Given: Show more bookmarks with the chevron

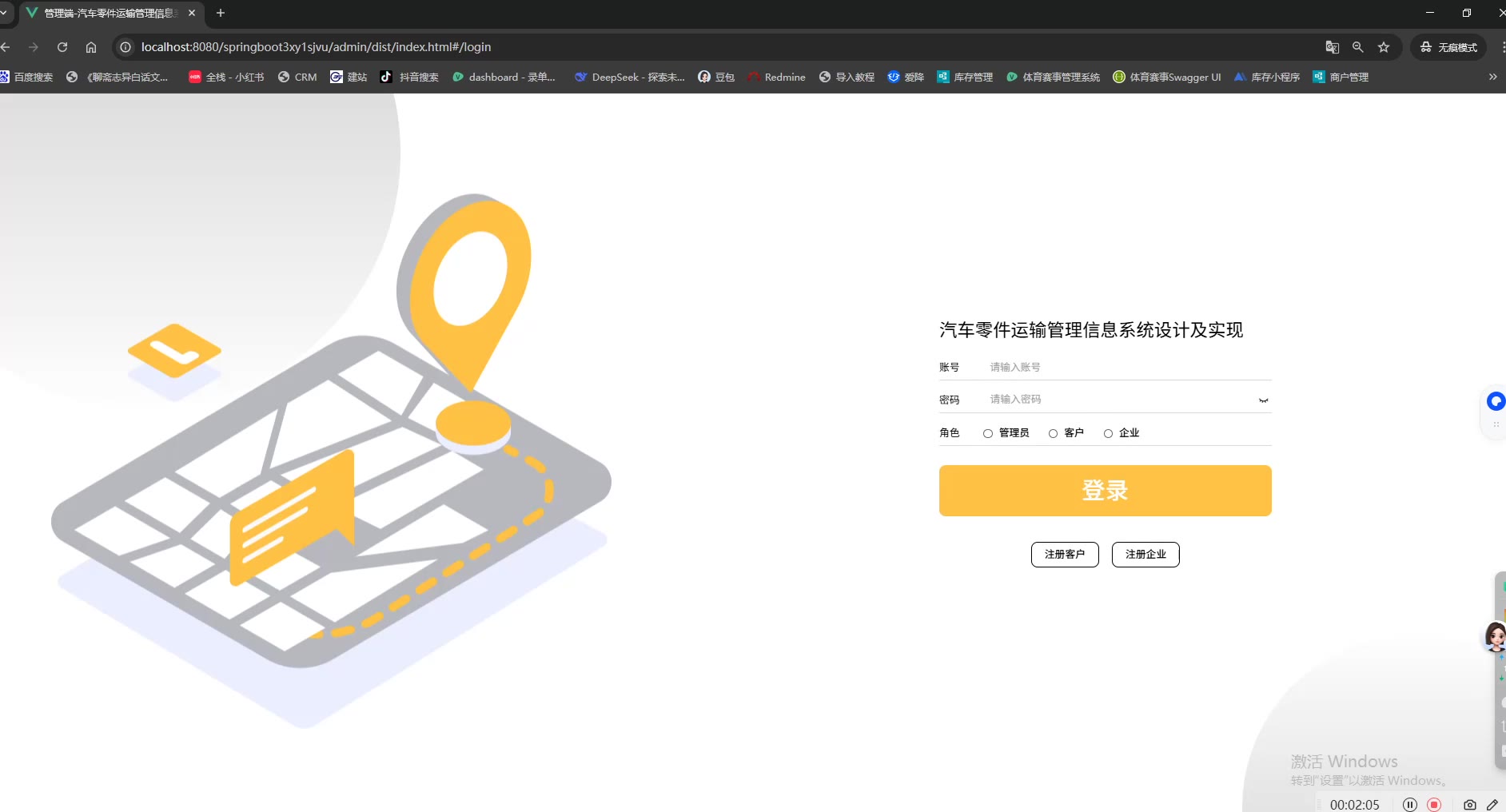Looking at the screenshot, I should [1492, 77].
